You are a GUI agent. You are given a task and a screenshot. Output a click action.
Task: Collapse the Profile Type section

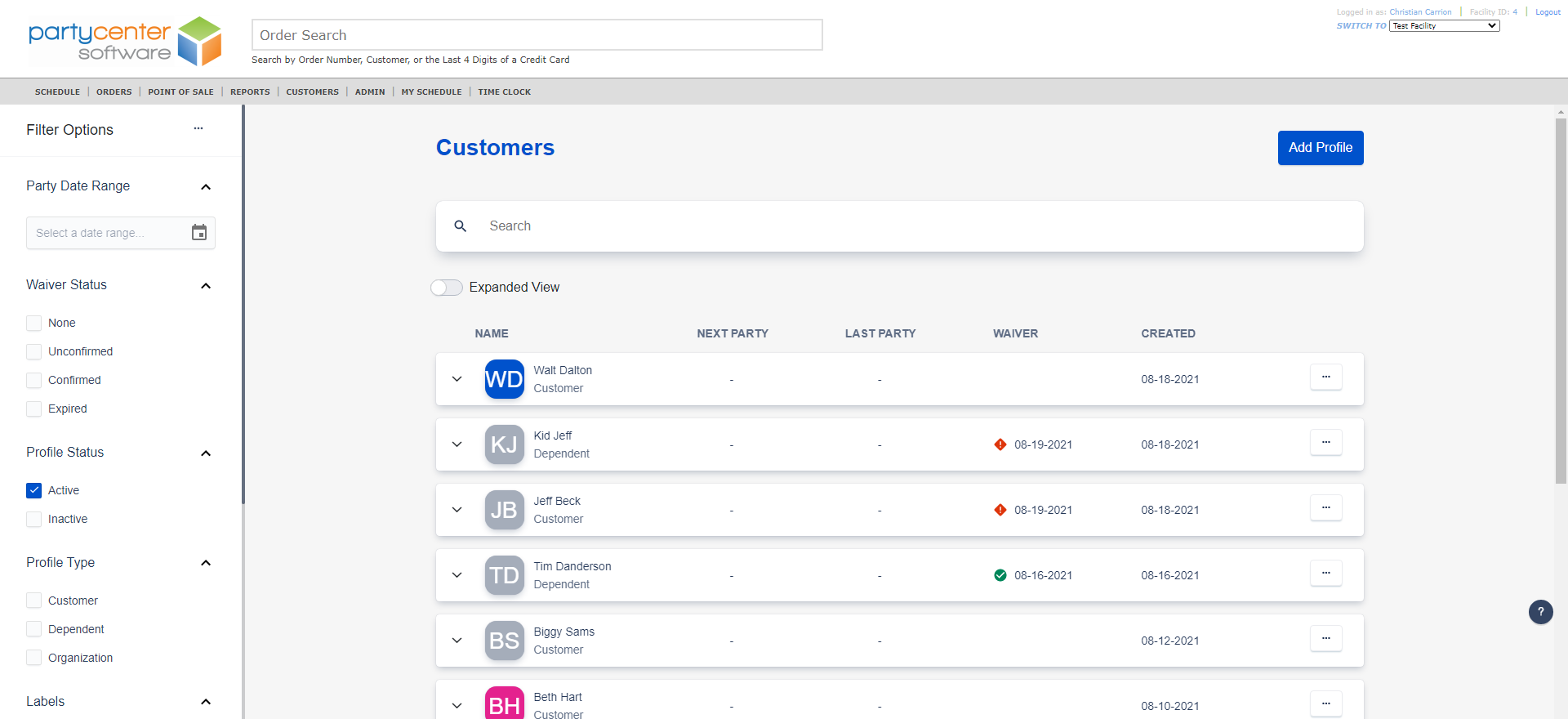(x=206, y=563)
